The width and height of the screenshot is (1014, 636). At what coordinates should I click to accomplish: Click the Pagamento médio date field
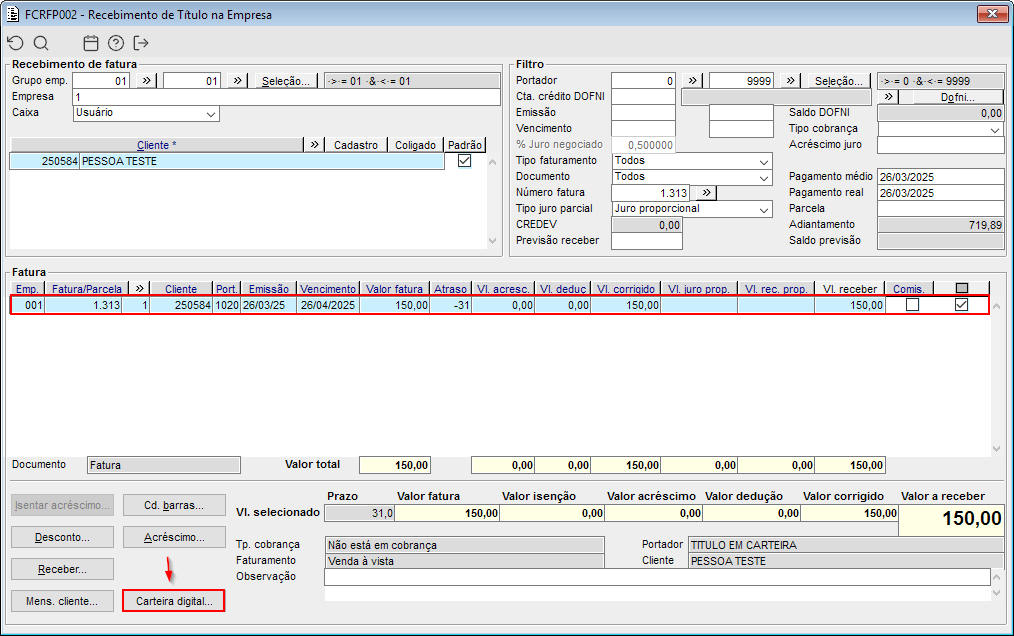[940, 177]
